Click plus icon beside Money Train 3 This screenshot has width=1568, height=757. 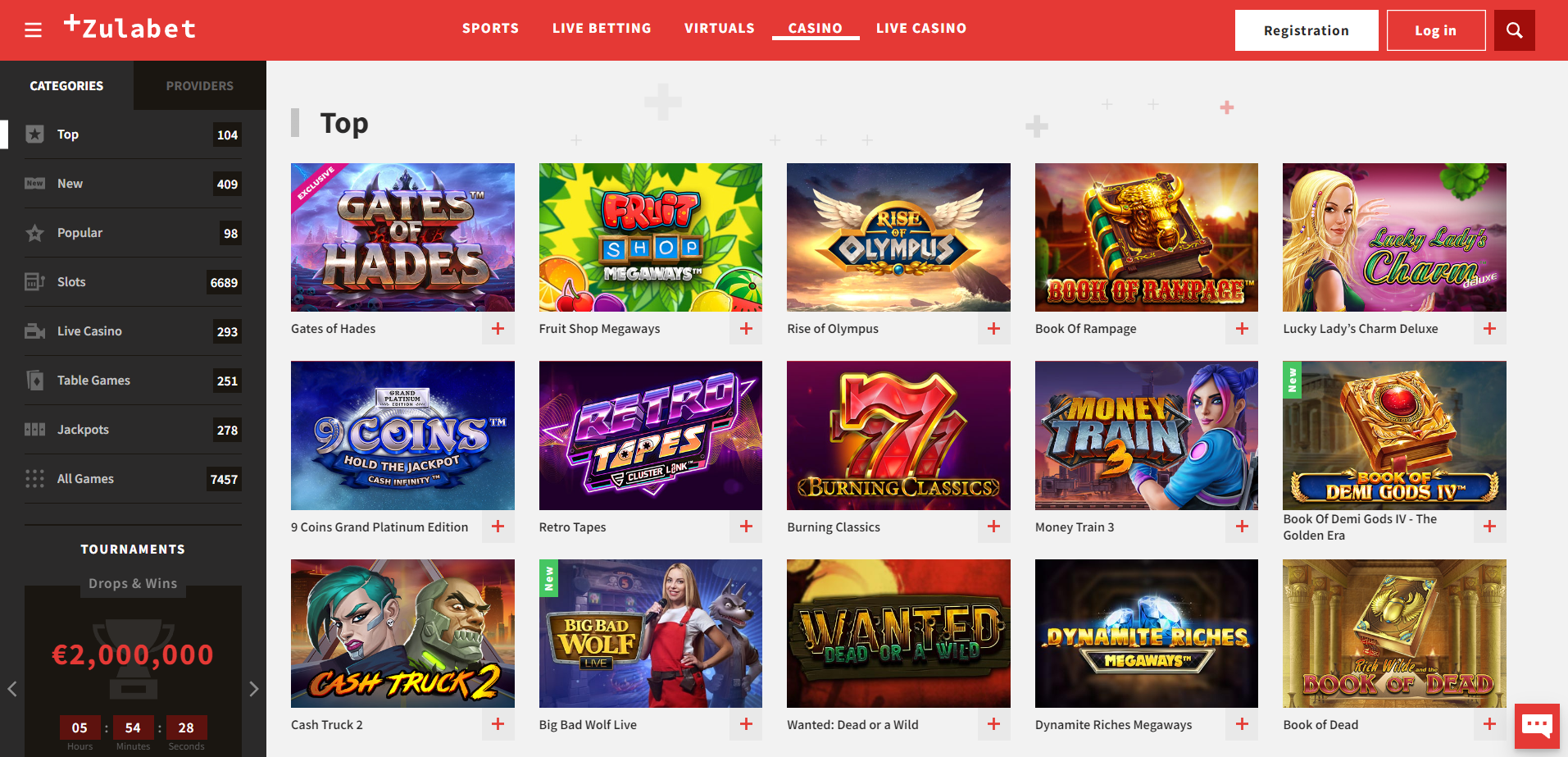point(1242,527)
